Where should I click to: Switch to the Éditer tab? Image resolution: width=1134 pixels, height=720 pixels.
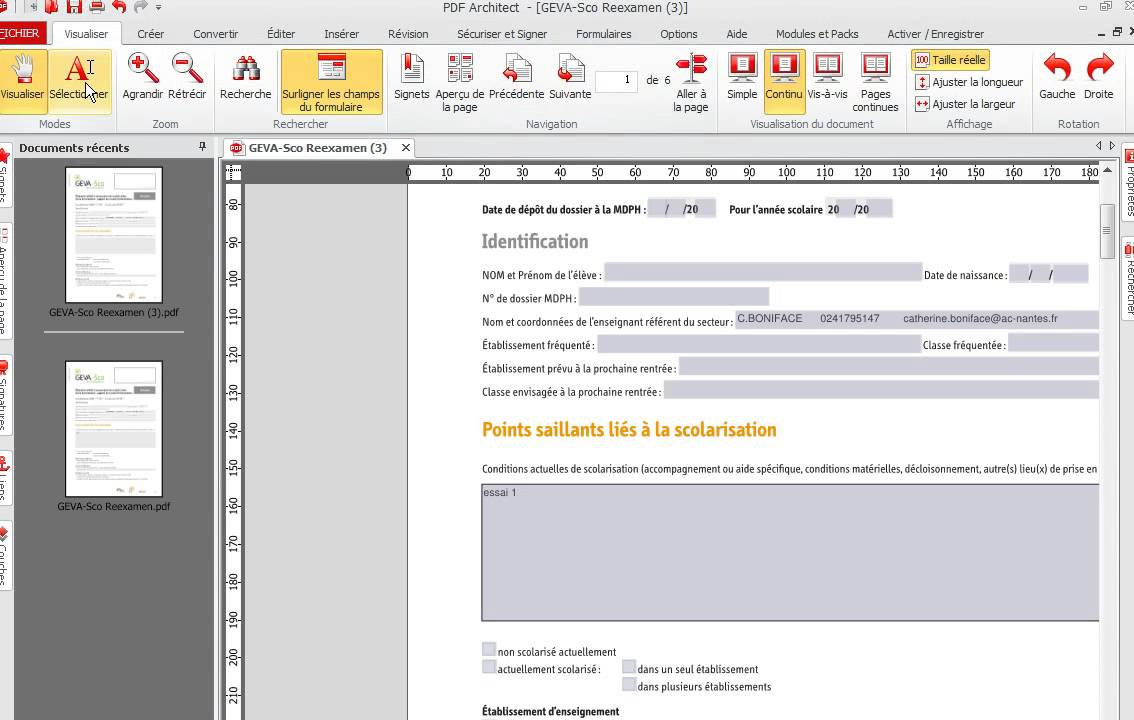[x=281, y=34]
